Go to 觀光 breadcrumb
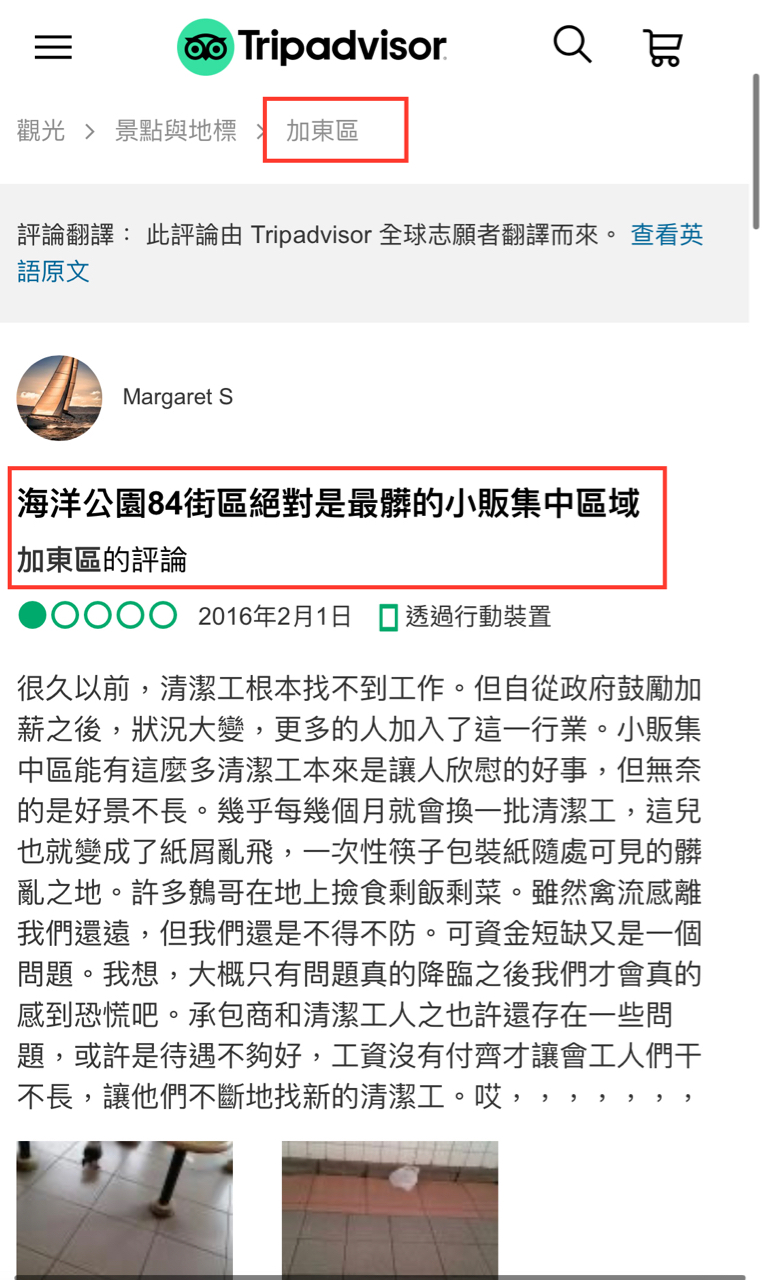 tap(41, 130)
